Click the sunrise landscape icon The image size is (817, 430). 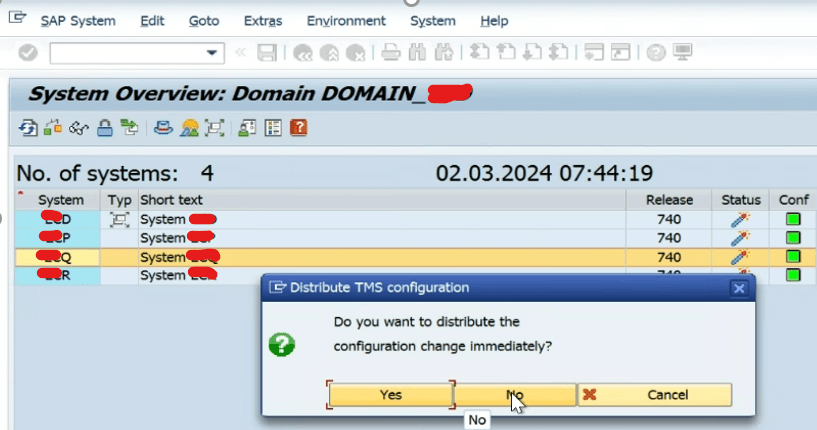[x=189, y=128]
